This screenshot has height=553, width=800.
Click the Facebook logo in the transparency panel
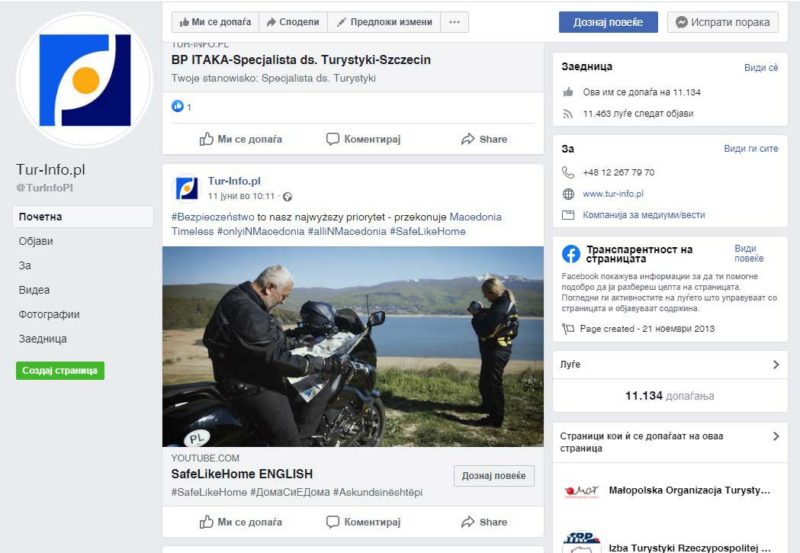coord(571,254)
